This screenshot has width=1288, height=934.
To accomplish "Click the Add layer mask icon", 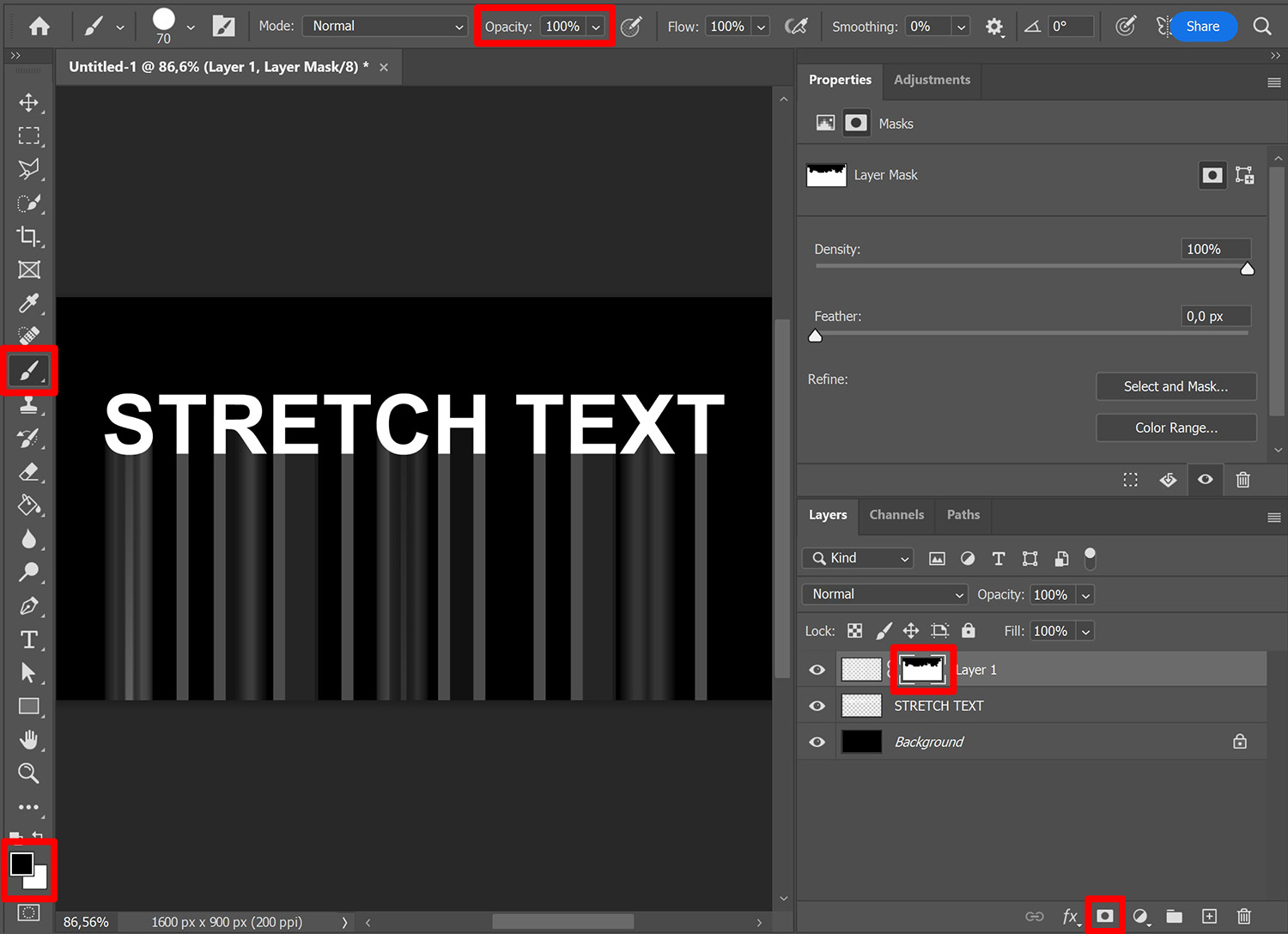I will (x=1105, y=916).
